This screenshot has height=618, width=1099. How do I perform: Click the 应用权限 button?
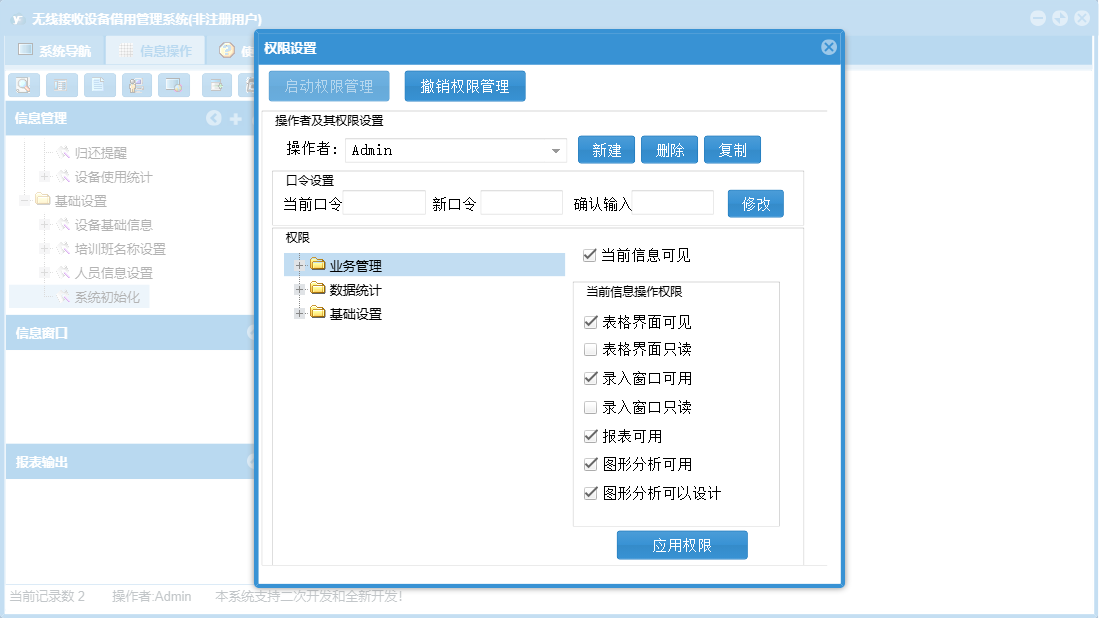pyautogui.click(x=682, y=545)
